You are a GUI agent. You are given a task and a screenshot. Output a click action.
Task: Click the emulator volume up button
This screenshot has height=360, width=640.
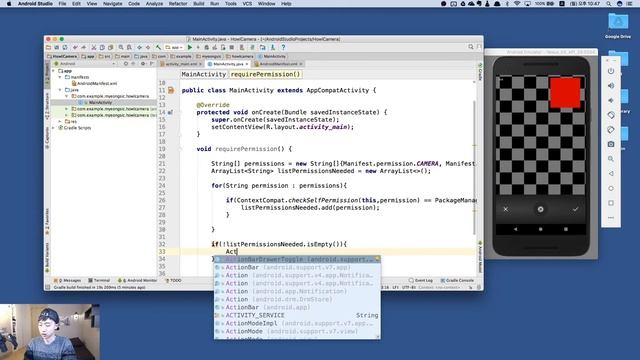click(611, 86)
